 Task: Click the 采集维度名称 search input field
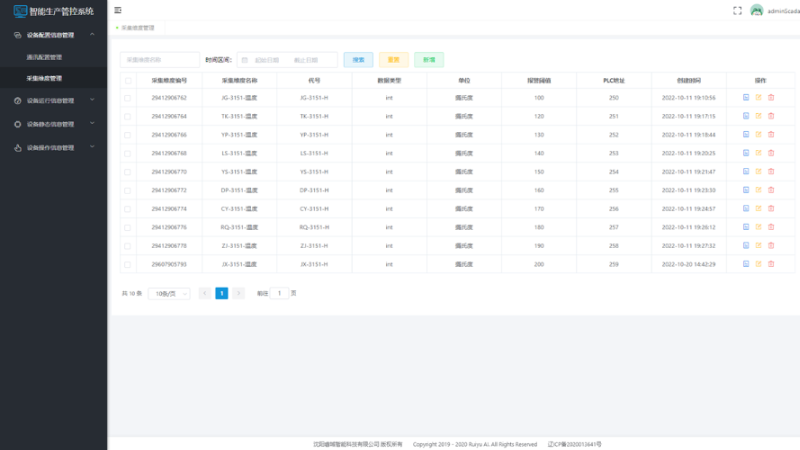[158, 60]
